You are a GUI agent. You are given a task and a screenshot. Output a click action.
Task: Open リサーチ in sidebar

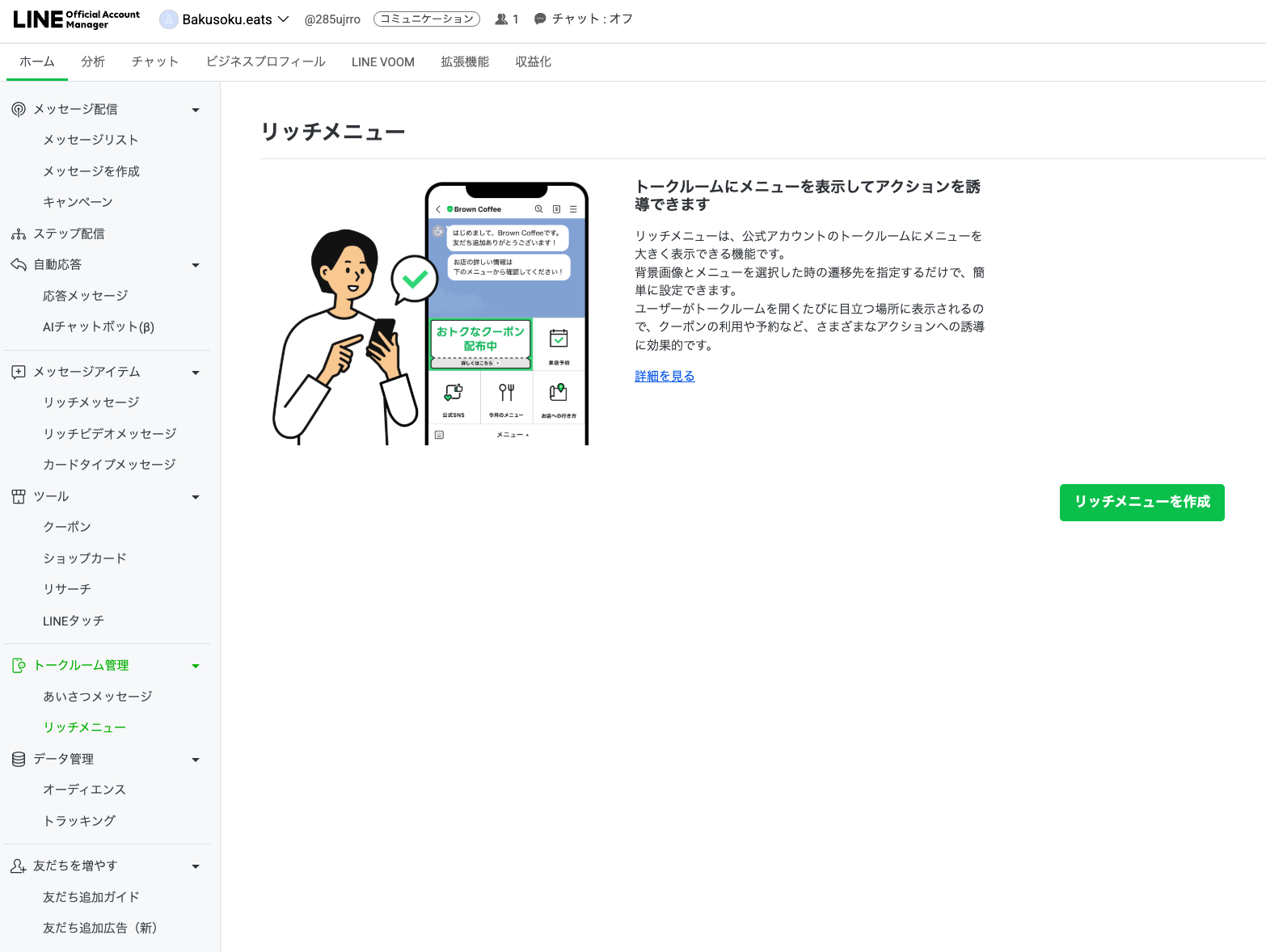pyautogui.click(x=67, y=589)
